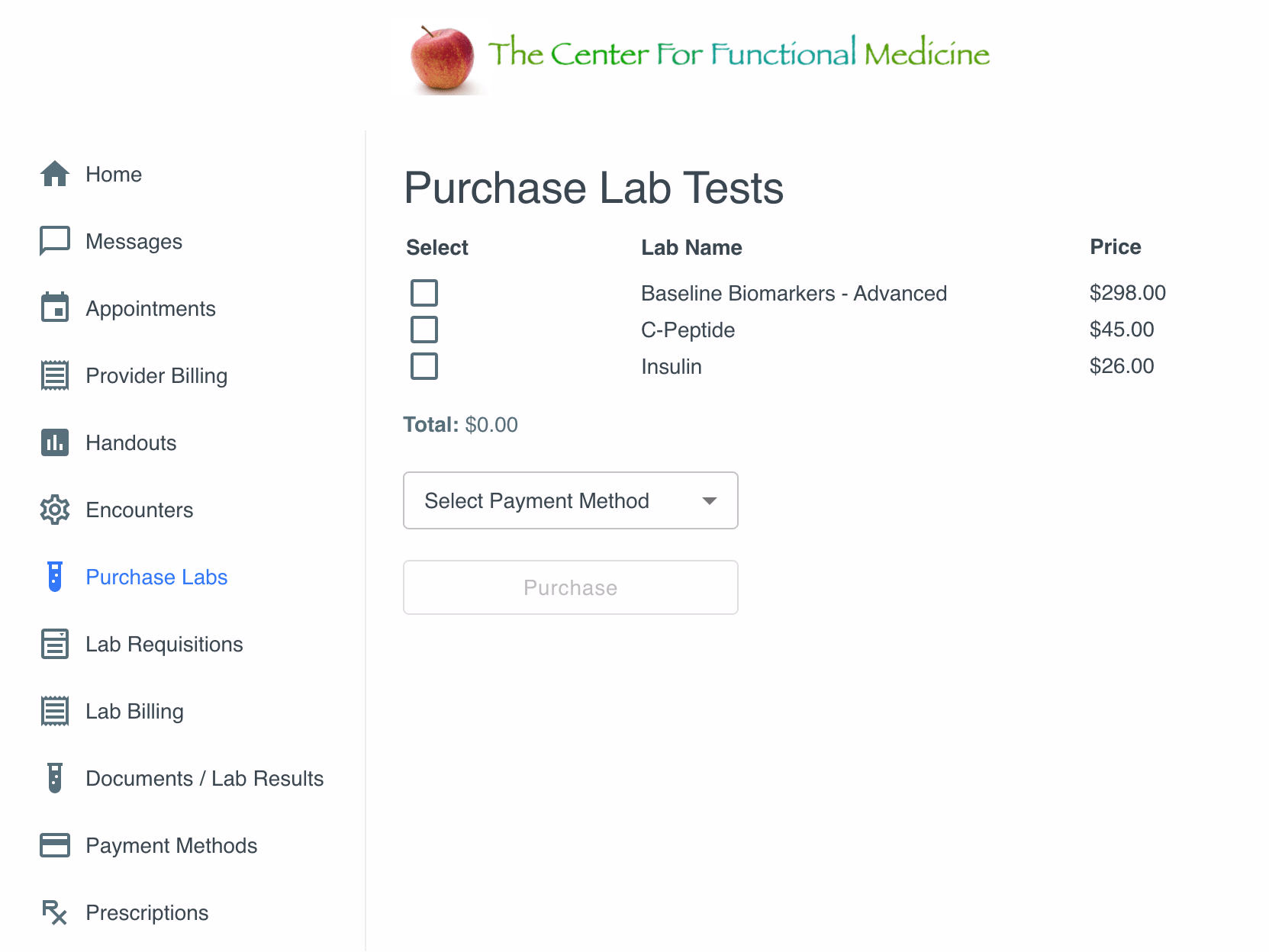Tick the Insulin lab checkbox
Viewport: 1269px width, 952px height.
point(424,366)
